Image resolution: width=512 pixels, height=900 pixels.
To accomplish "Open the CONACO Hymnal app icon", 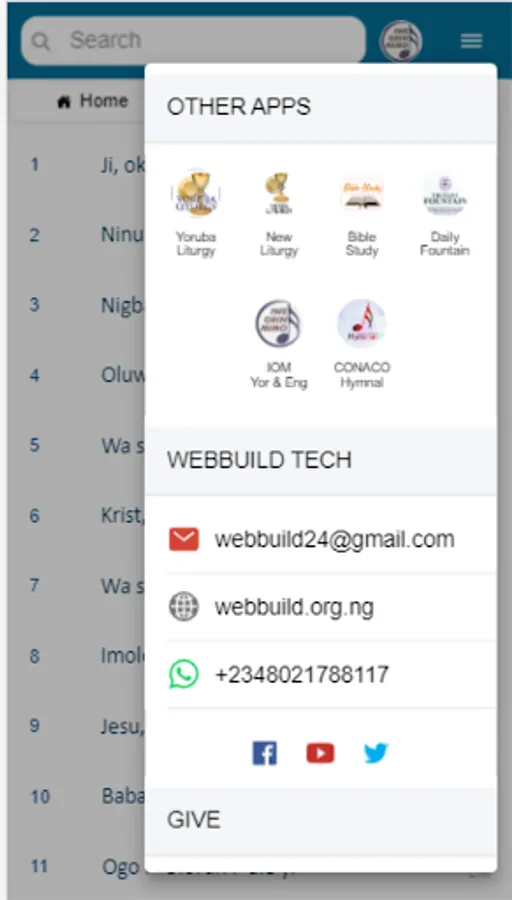I will (362, 323).
